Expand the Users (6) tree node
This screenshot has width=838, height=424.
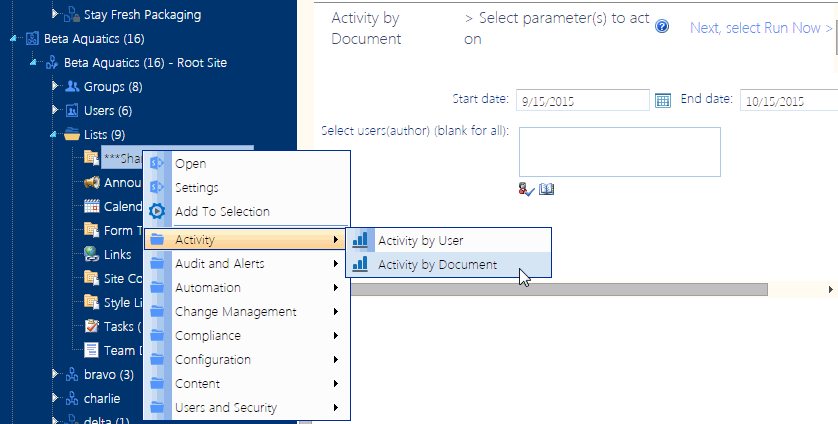click(55, 110)
